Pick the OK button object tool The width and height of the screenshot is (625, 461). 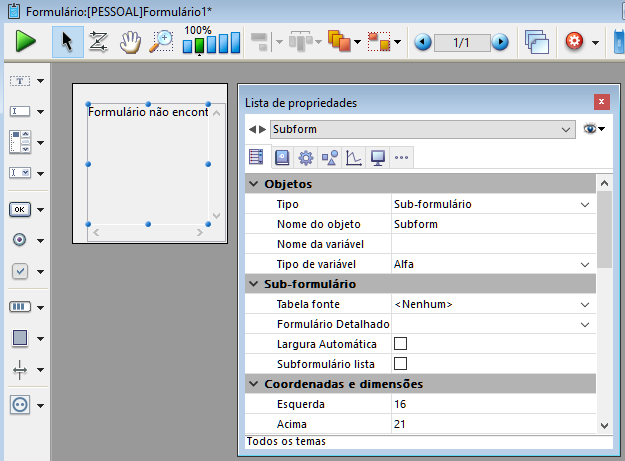pos(20,210)
